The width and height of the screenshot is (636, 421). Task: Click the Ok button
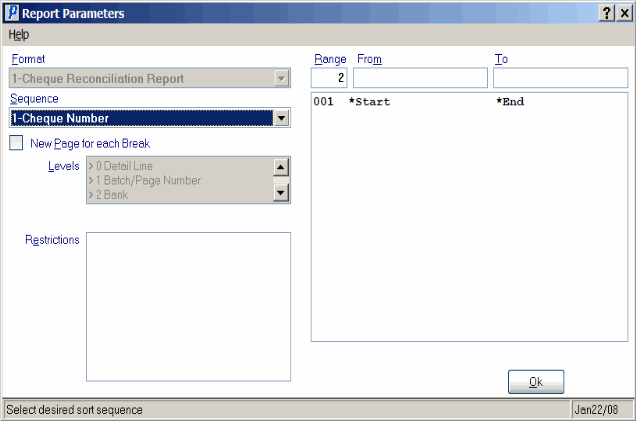(536, 382)
